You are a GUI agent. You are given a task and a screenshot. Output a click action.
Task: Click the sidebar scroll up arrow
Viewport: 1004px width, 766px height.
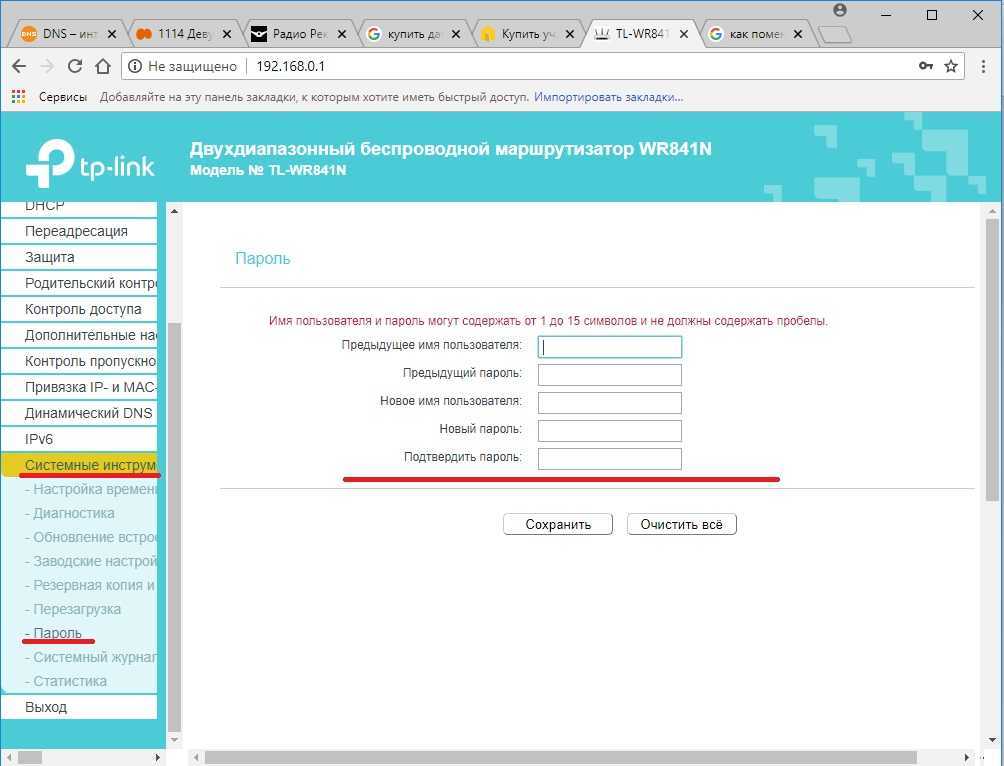174,211
